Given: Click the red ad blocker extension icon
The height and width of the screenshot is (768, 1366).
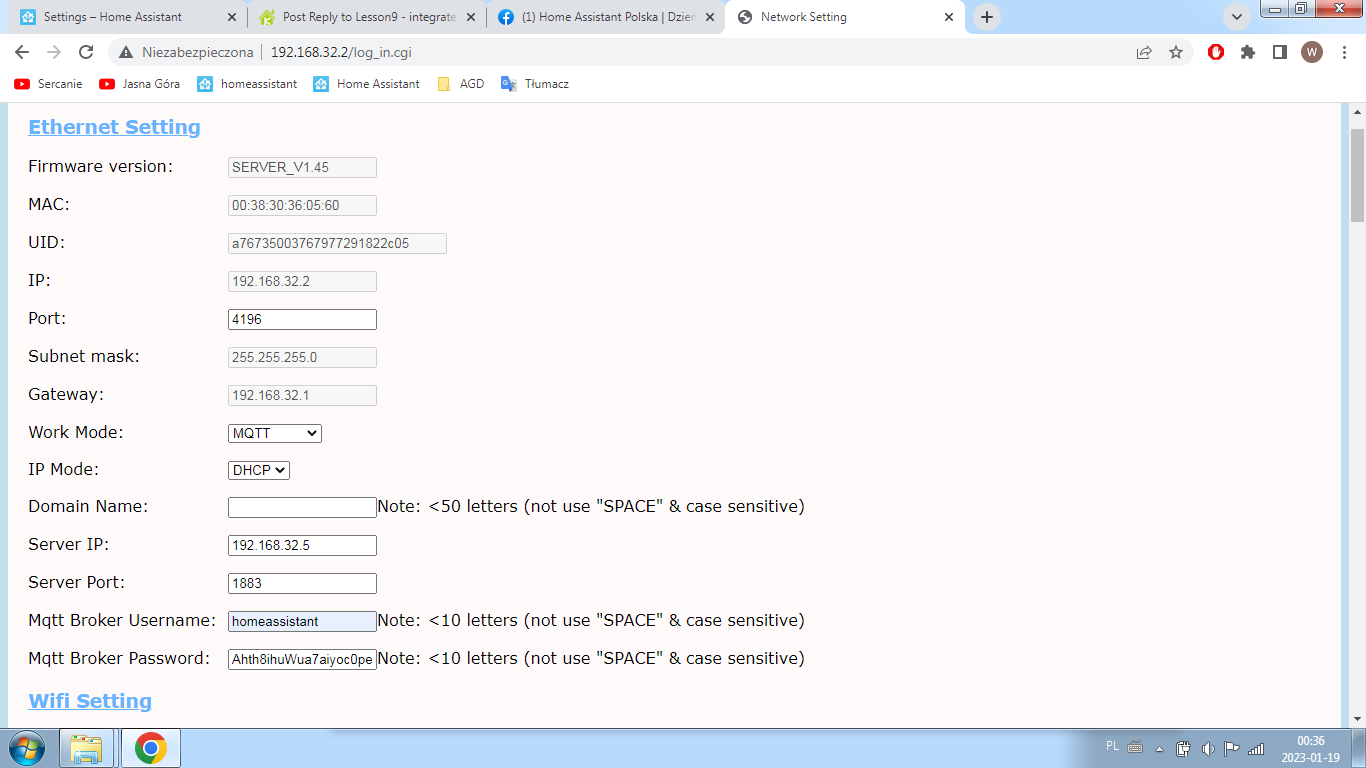Looking at the screenshot, I should click(x=1216, y=52).
